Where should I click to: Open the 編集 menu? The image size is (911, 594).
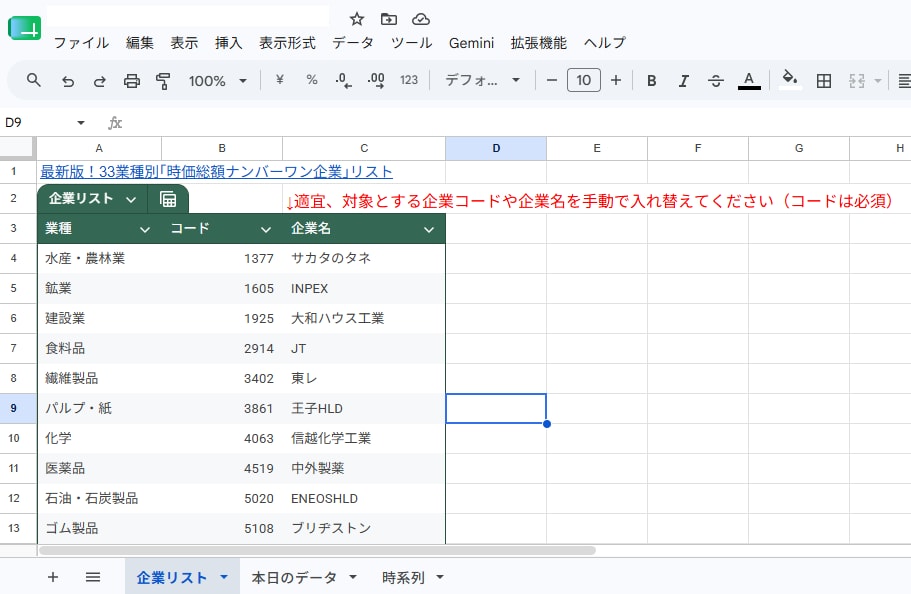click(140, 43)
